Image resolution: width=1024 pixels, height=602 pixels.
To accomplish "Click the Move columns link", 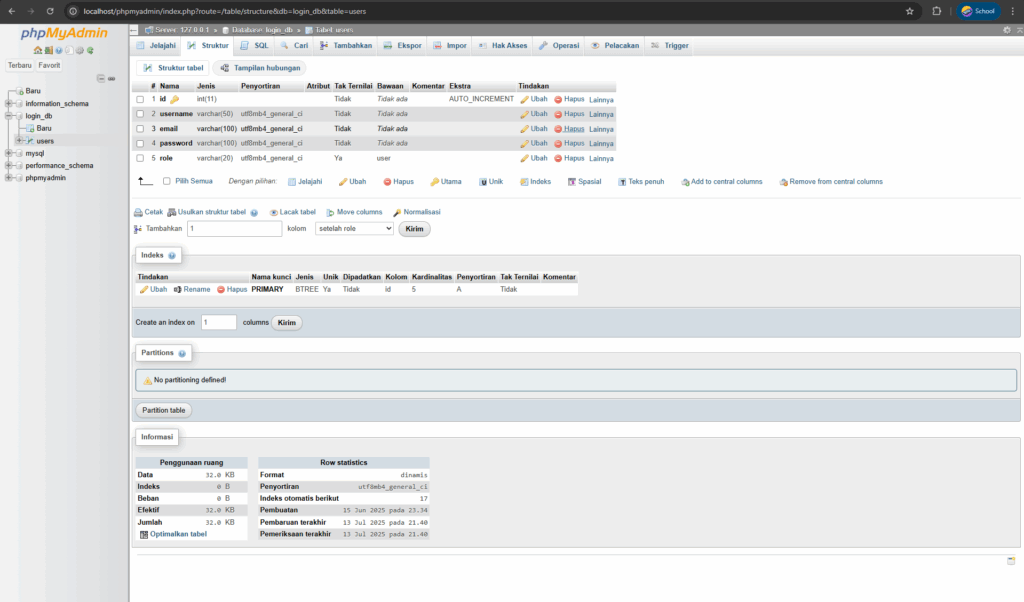I will (355, 212).
